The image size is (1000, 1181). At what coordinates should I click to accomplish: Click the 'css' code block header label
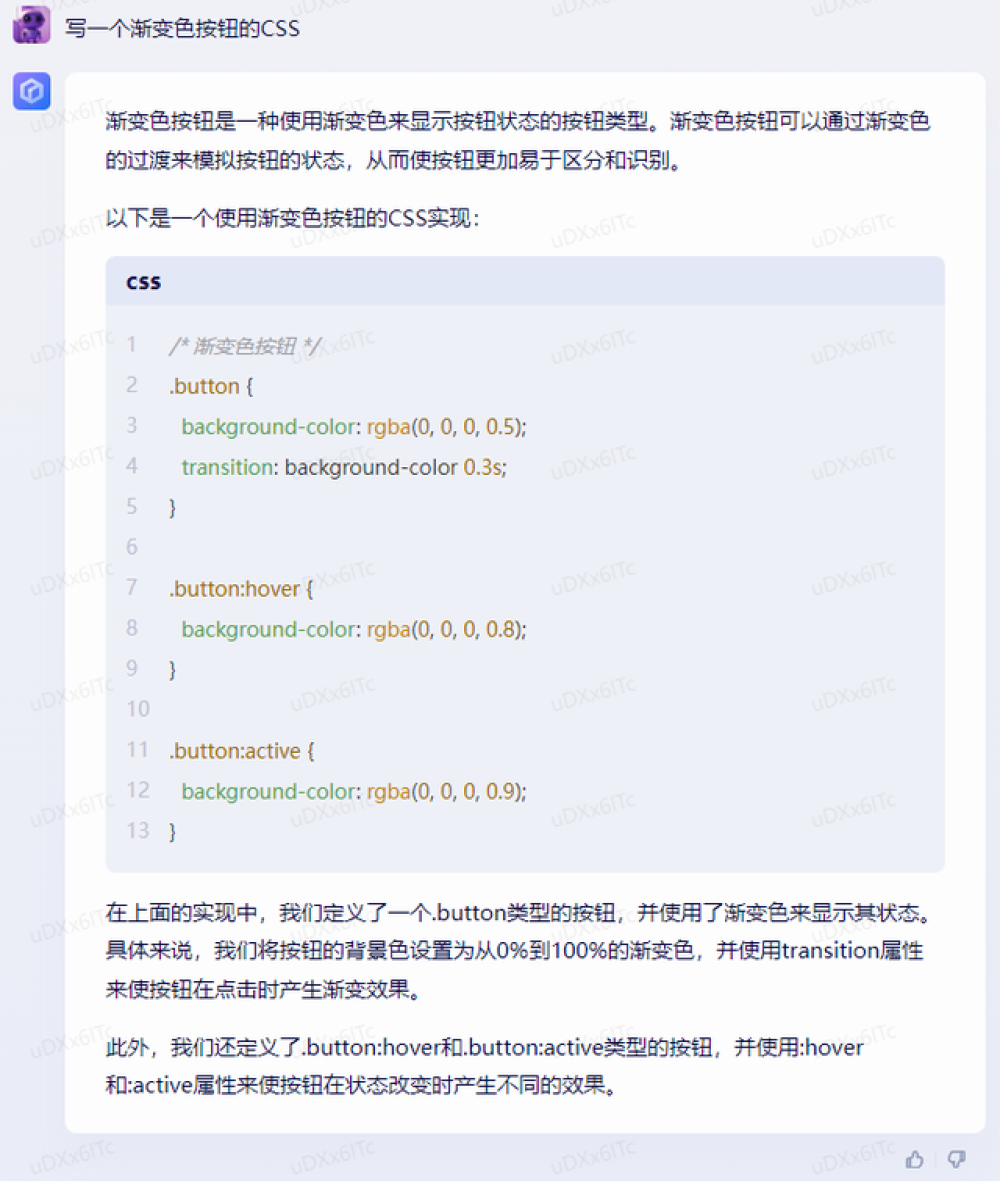[143, 282]
